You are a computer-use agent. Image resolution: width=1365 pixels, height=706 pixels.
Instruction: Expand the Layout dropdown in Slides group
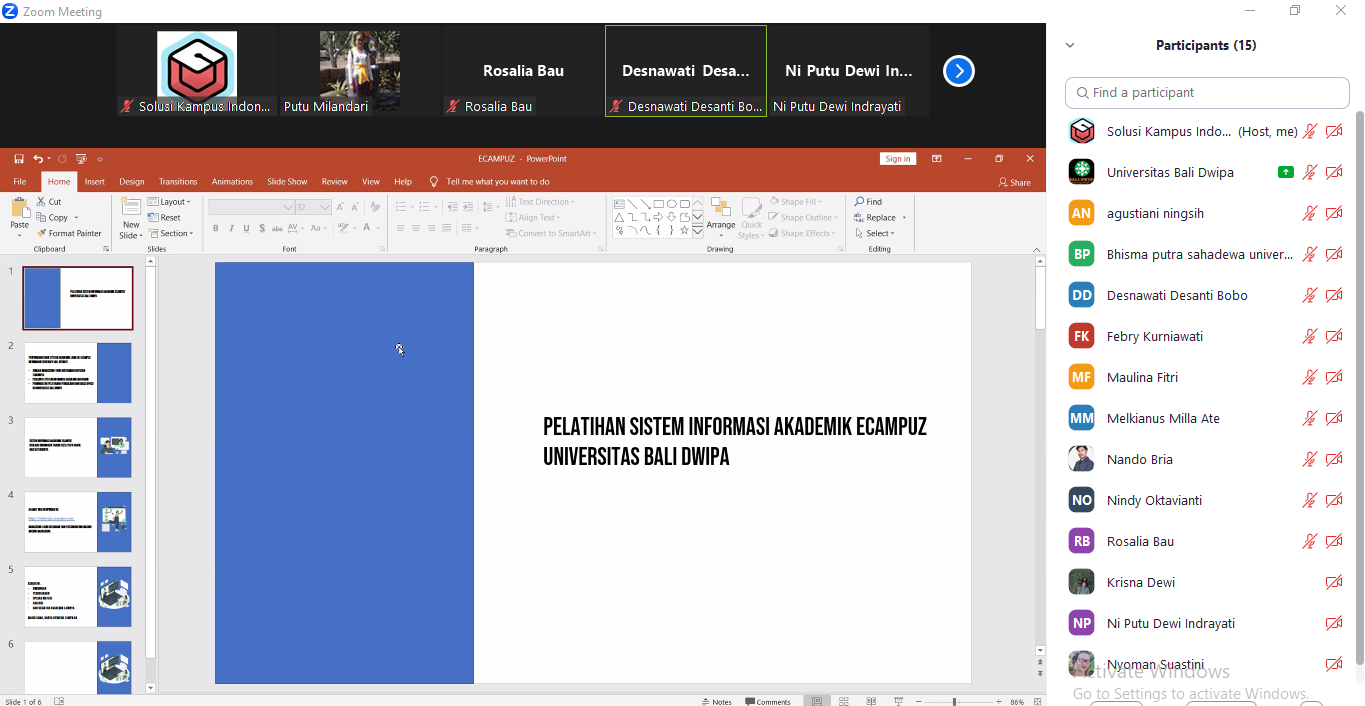[170, 202]
